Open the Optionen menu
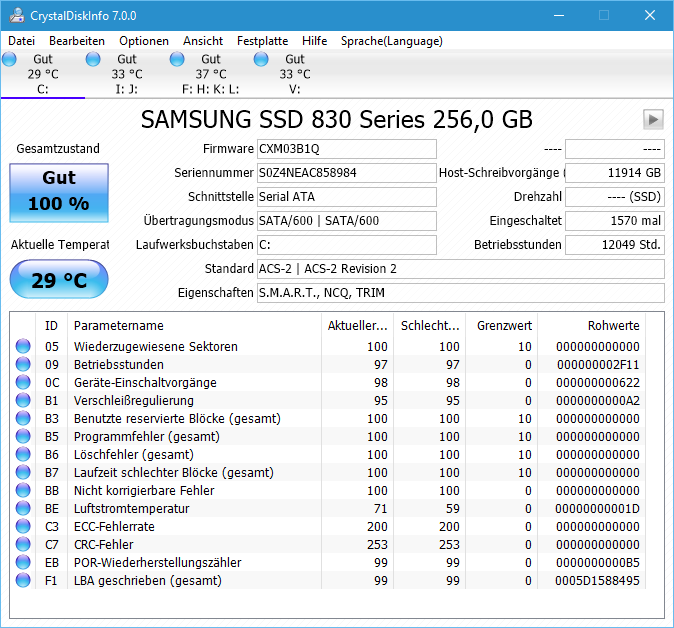 [x=144, y=41]
